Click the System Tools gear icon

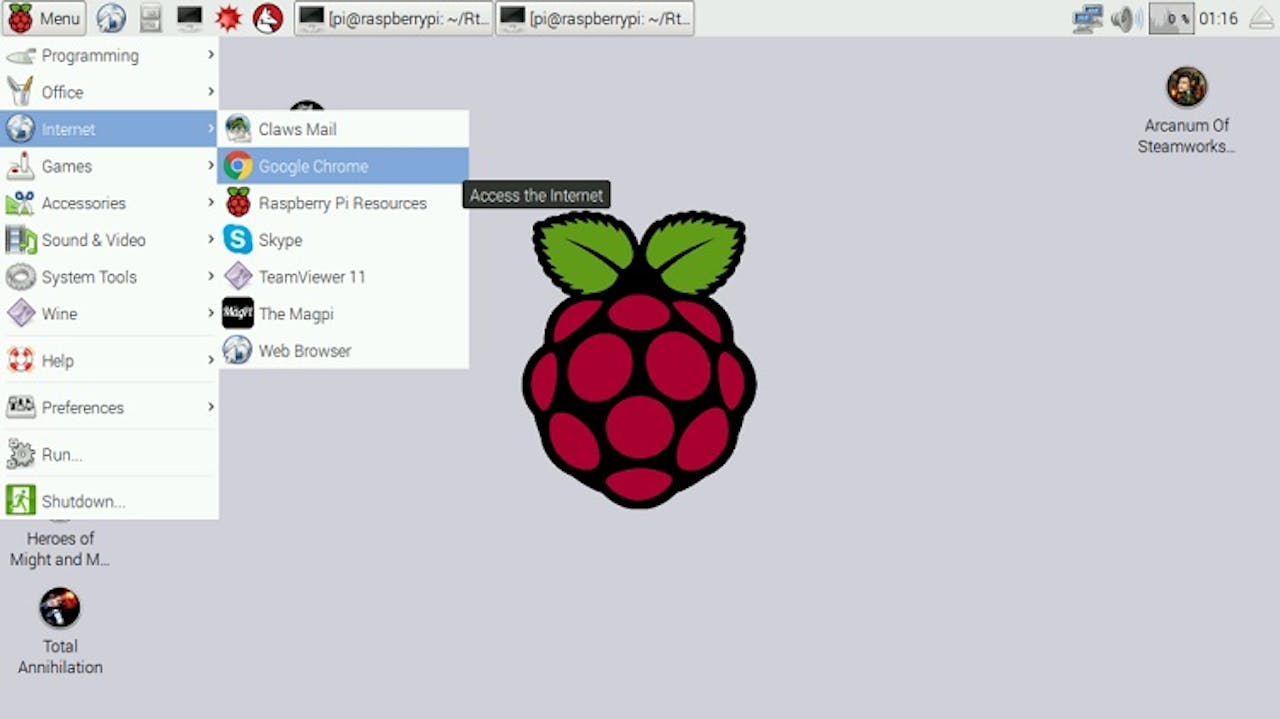[x=21, y=277]
